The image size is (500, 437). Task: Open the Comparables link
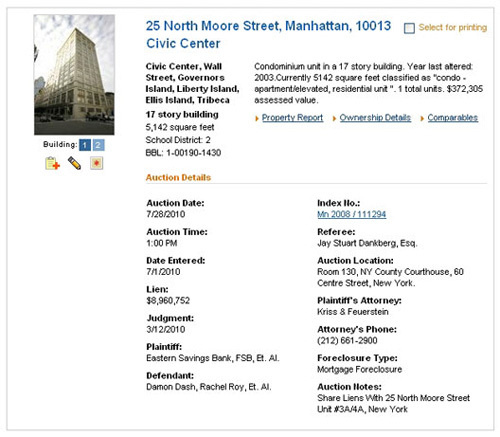[453, 118]
